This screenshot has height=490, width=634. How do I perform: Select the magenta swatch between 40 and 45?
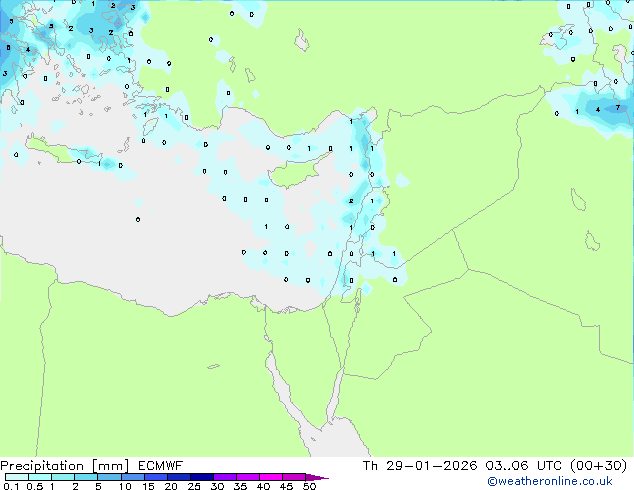271,477
